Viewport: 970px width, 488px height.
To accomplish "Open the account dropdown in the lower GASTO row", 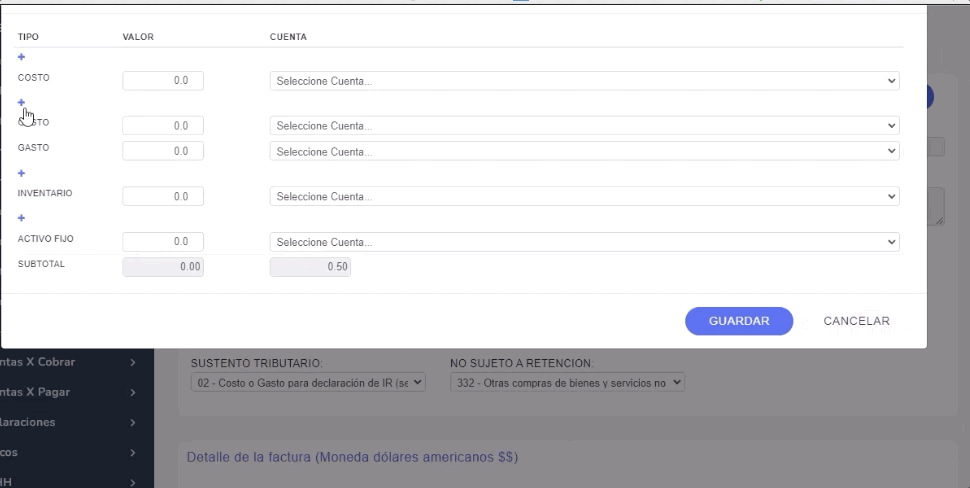I will coord(584,151).
